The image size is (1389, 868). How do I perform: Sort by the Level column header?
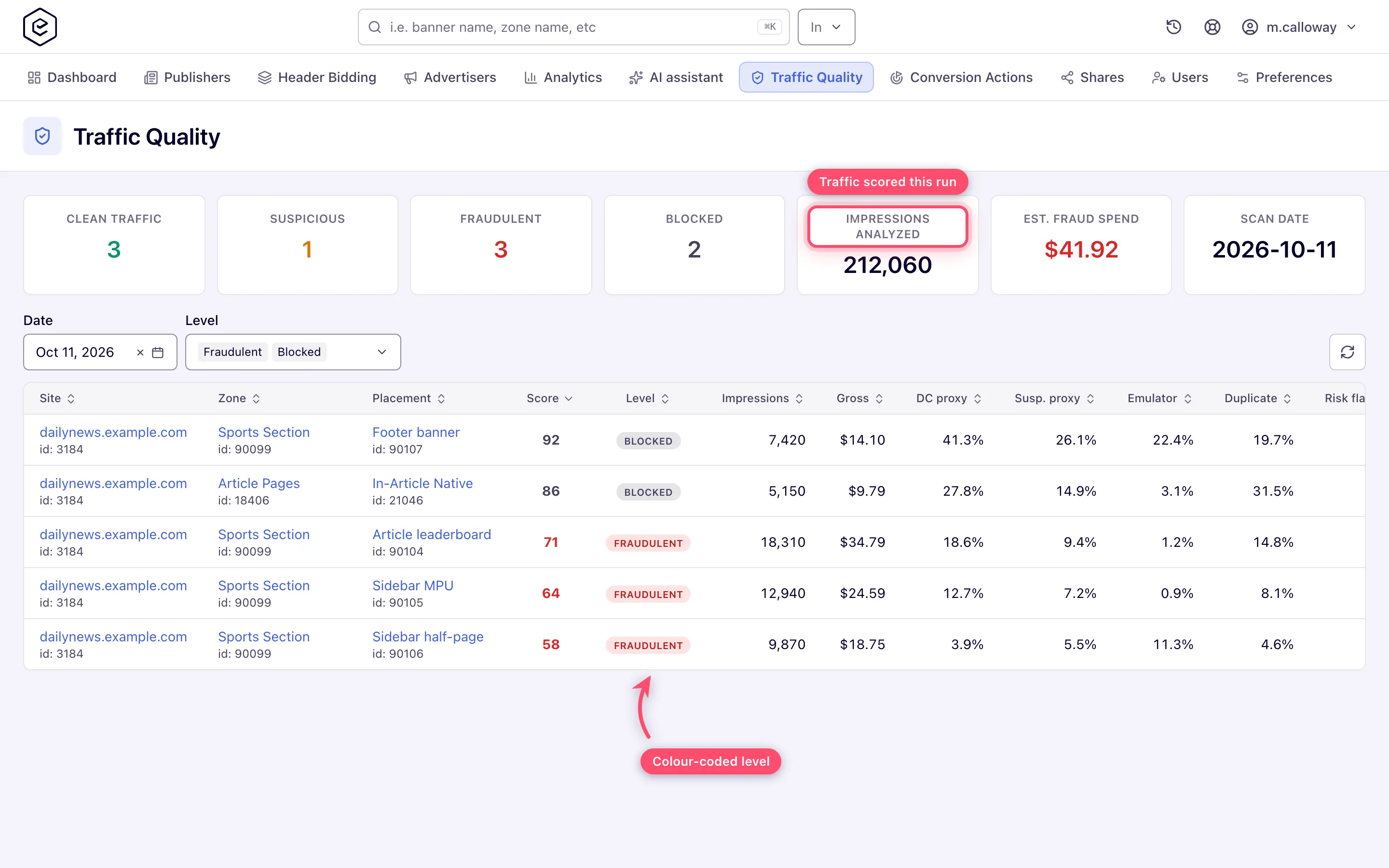pos(647,398)
